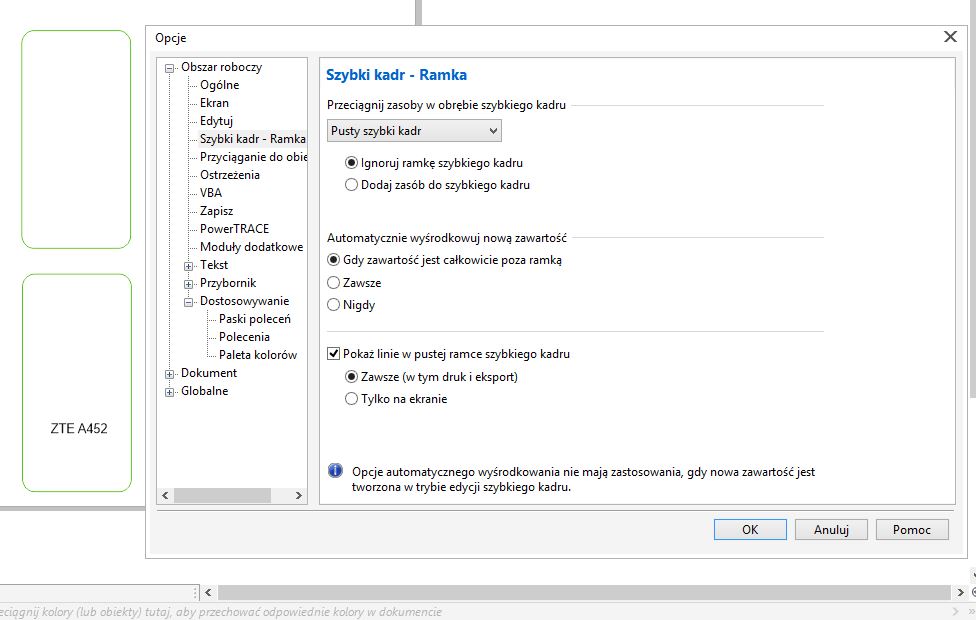The image size is (976, 620).
Task: Expand the Globalne tree node
Action: 170,392
